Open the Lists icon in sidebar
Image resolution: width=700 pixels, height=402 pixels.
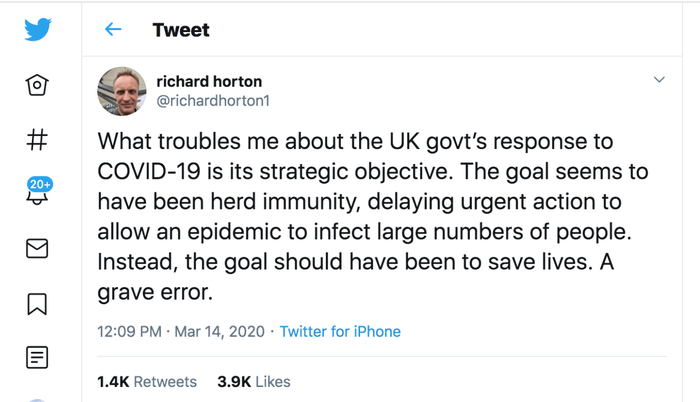[x=37, y=356]
